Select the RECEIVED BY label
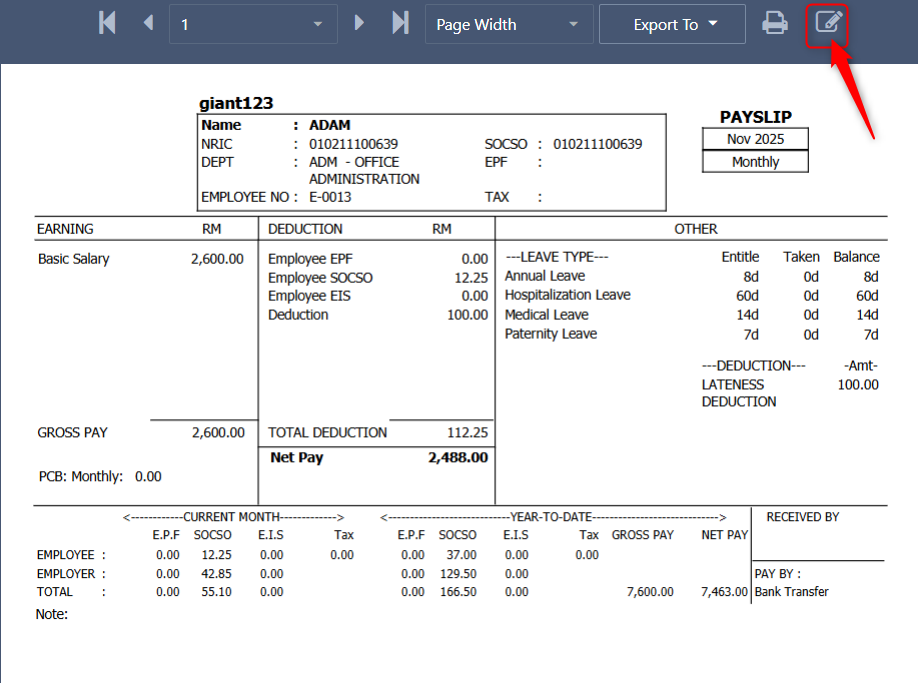This screenshot has height=683, width=918. point(803,517)
